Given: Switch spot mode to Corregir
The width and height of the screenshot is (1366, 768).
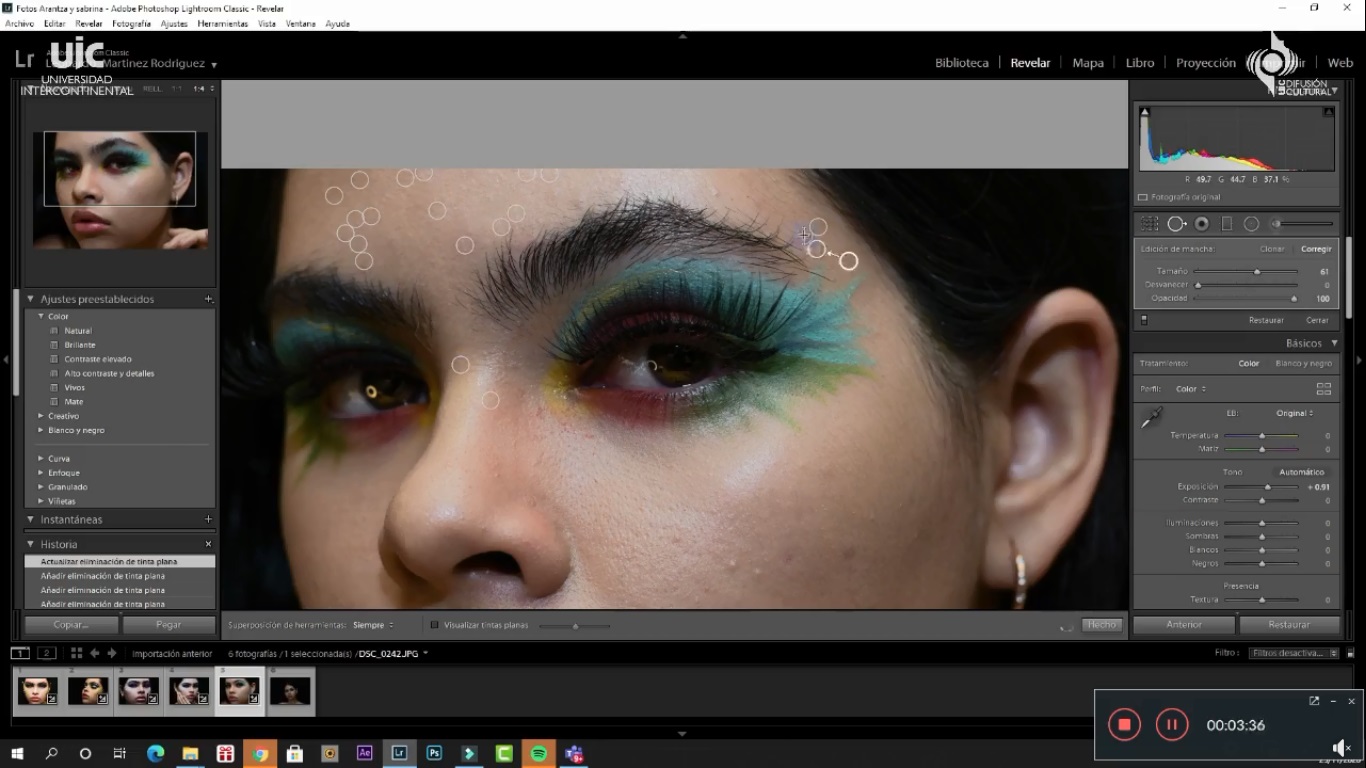Looking at the screenshot, I should (x=1316, y=249).
